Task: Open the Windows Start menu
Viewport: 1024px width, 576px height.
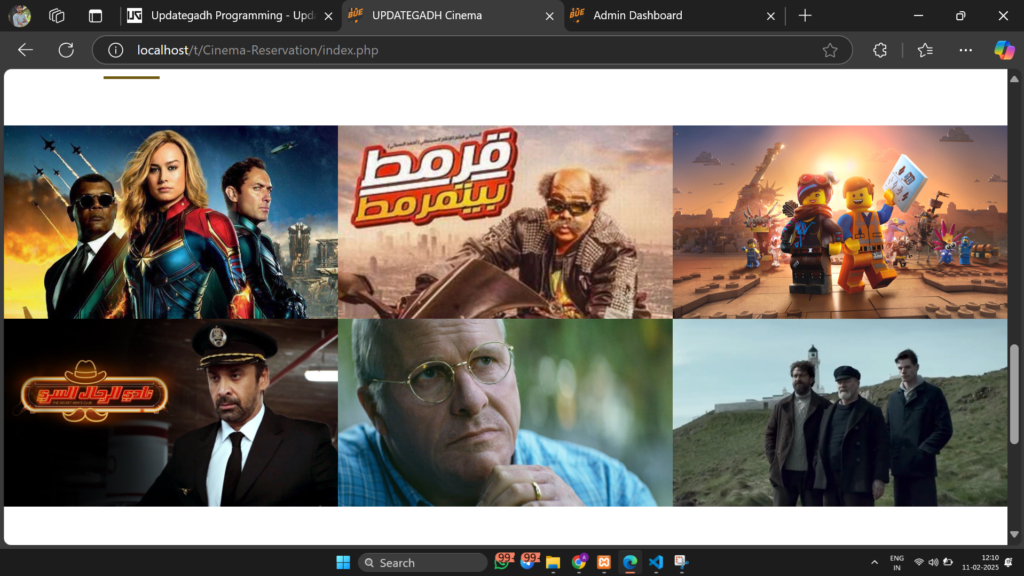Action: (343, 562)
